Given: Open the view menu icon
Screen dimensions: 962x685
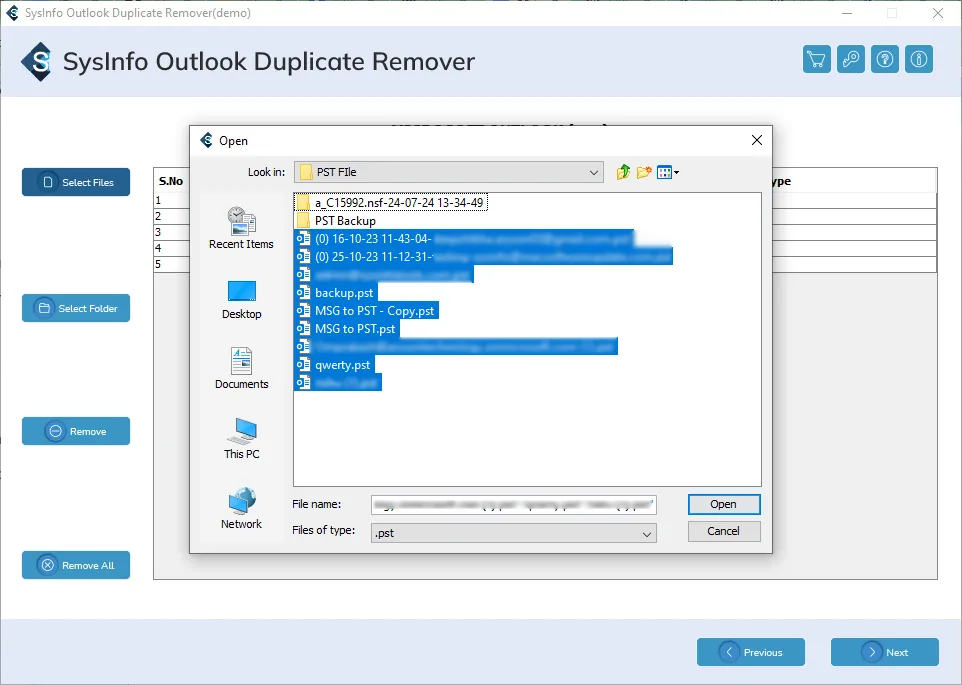Looking at the screenshot, I should click(x=668, y=172).
